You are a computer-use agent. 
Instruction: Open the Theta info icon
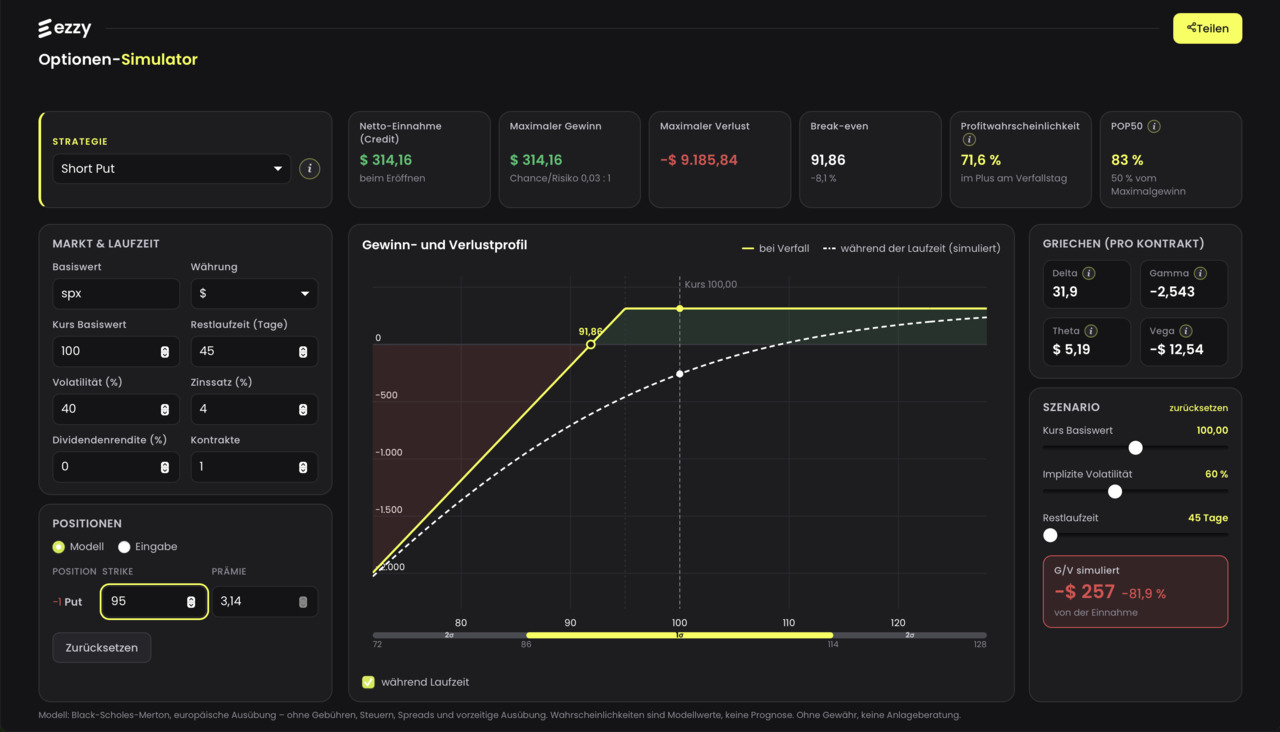point(1091,331)
